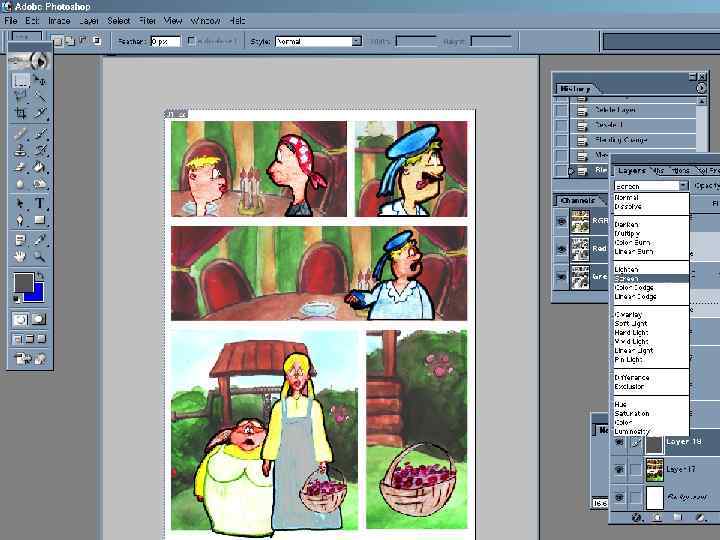This screenshot has height=540, width=720.
Task: Select the Path Selection tool
Action: point(20,203)
